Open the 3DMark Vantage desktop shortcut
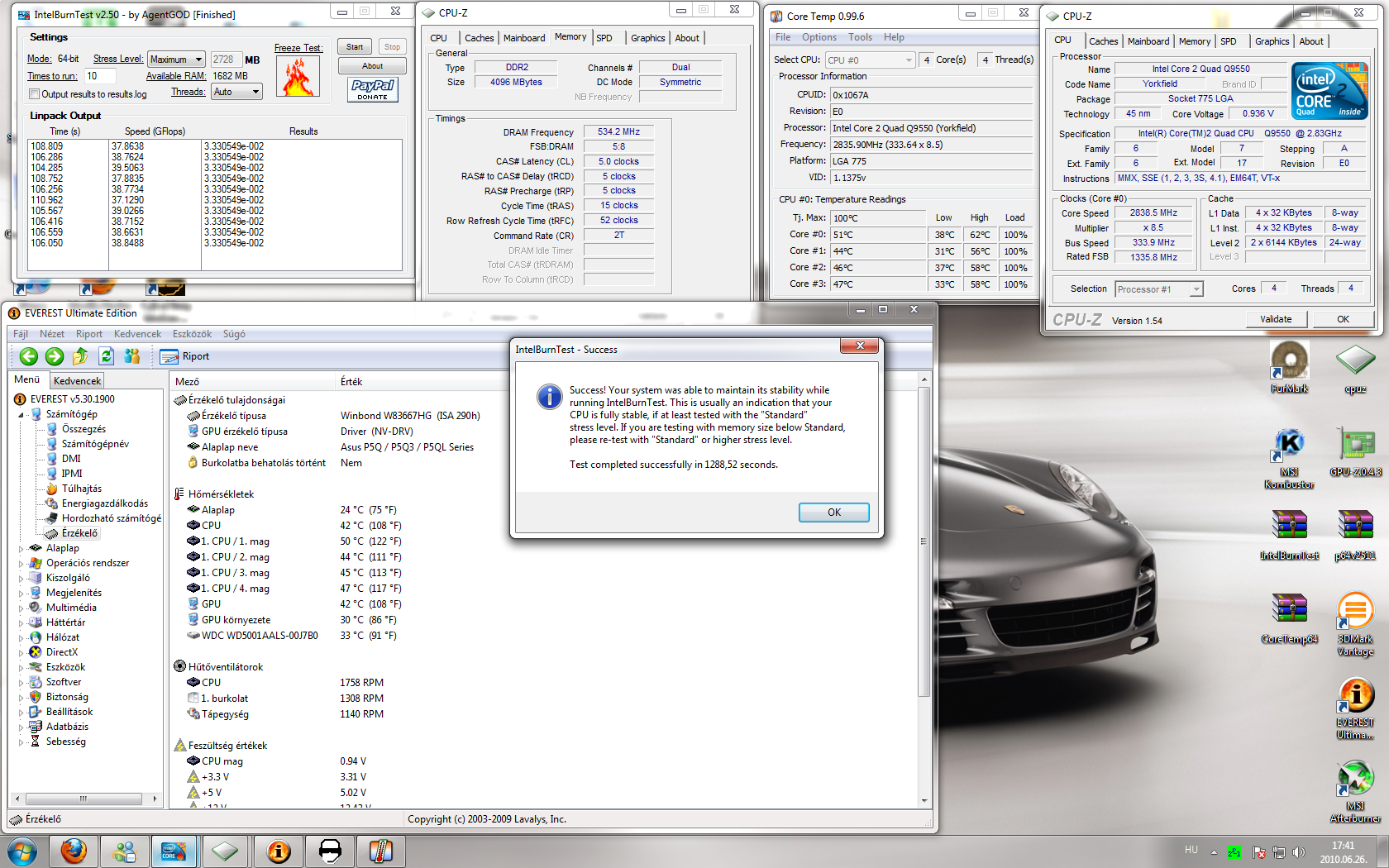 [x=1355, y=623]
